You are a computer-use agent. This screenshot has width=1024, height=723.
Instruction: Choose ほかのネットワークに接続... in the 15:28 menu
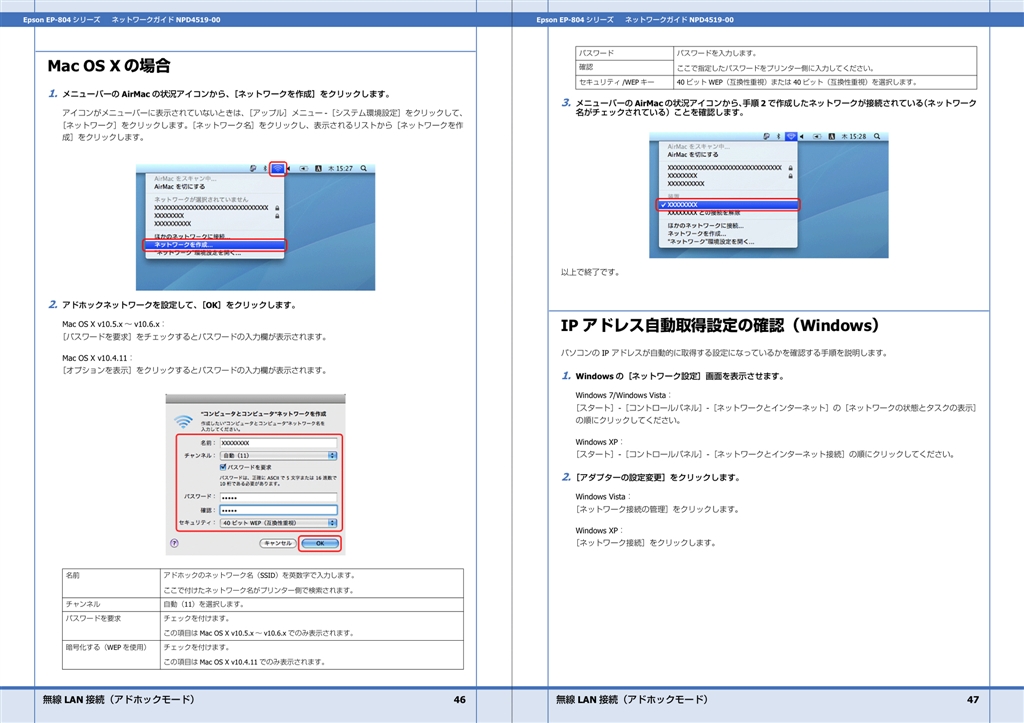705,225
